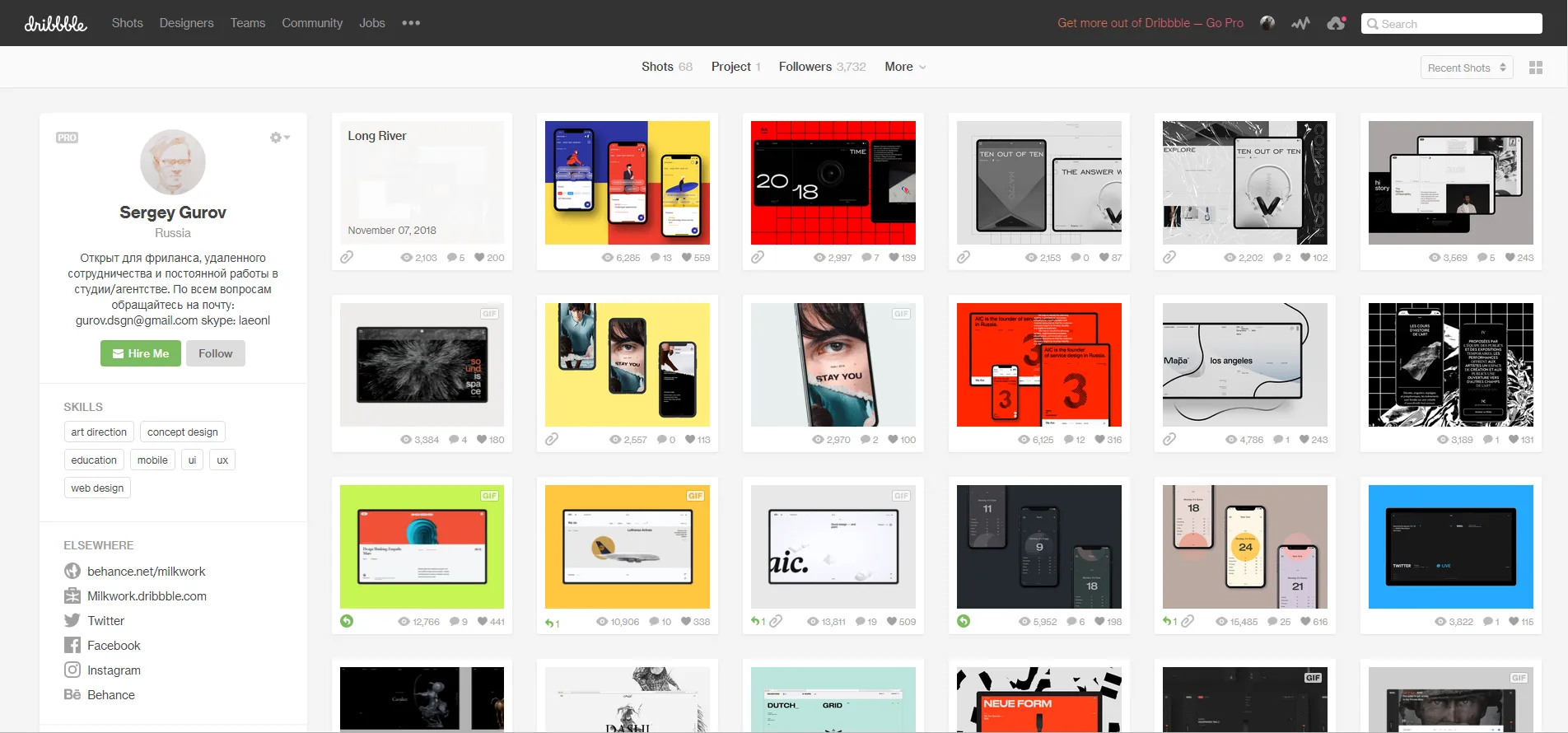Open the Followers tab
The height and width of the screenshot is (733, 1568).
tap(821, 67)
